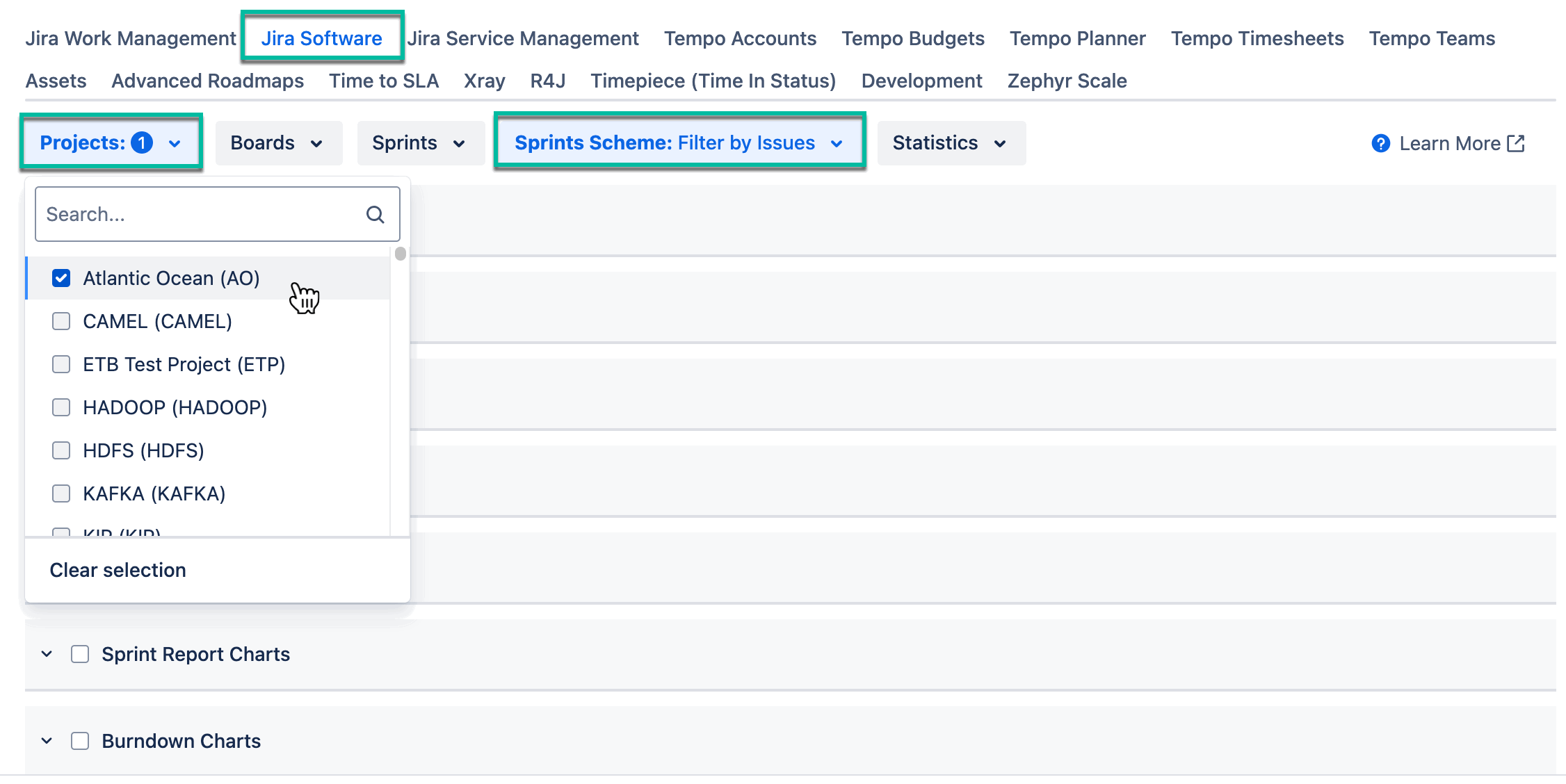This screenshot has width=1566, height=784.
Task: Open the Sprints dropdown
Action: pyautogui.click(x=419, y=142)
